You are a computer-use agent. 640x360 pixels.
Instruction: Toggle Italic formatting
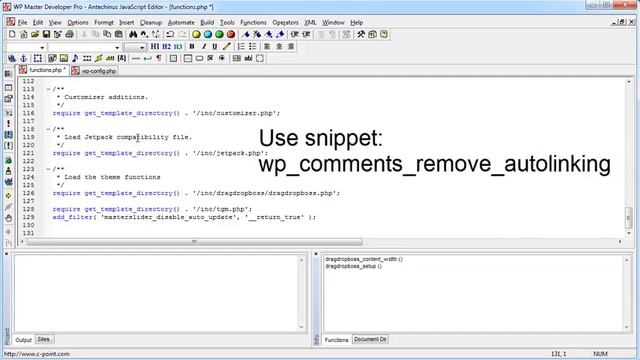click(203, 47)
